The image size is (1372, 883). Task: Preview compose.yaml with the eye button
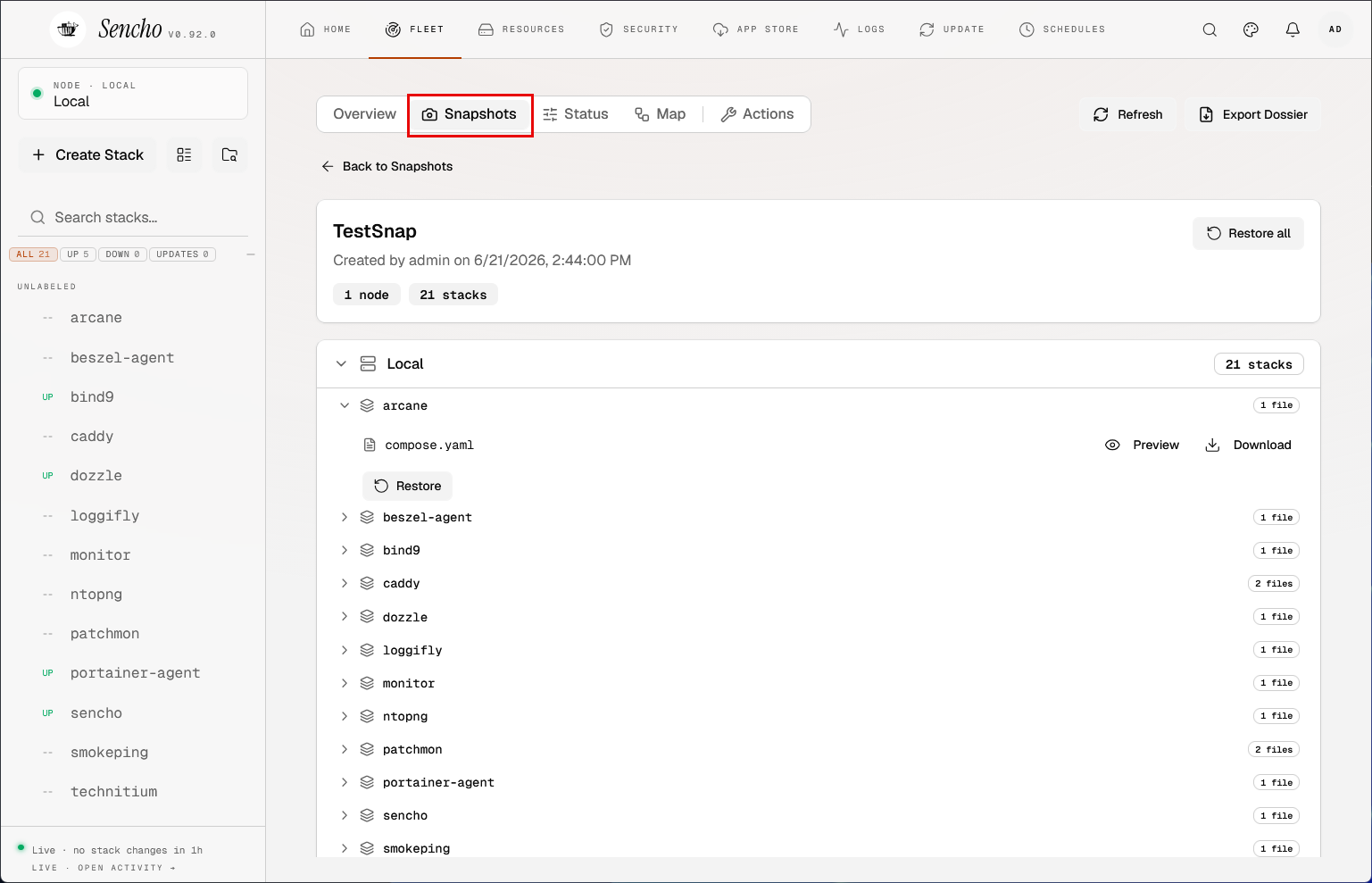pyautogui.click(x=1143, y=445)
